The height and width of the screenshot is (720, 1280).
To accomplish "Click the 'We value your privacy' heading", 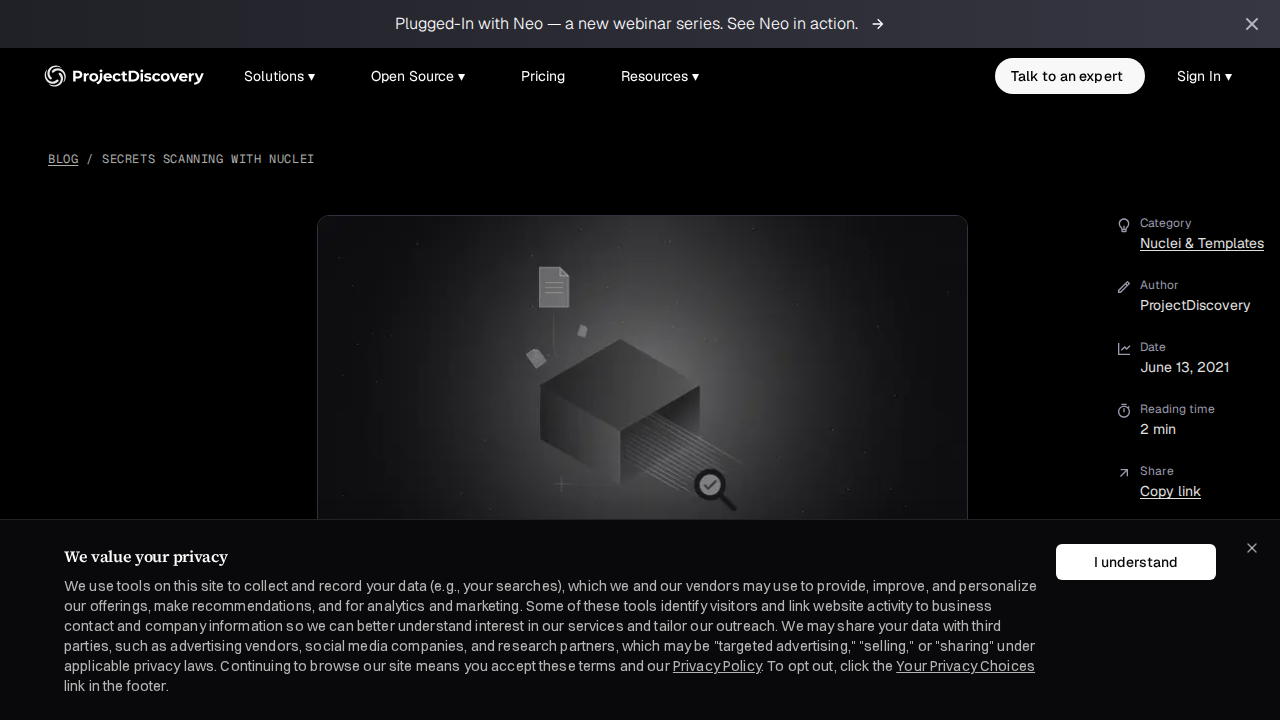I will (x=146, y=557).
